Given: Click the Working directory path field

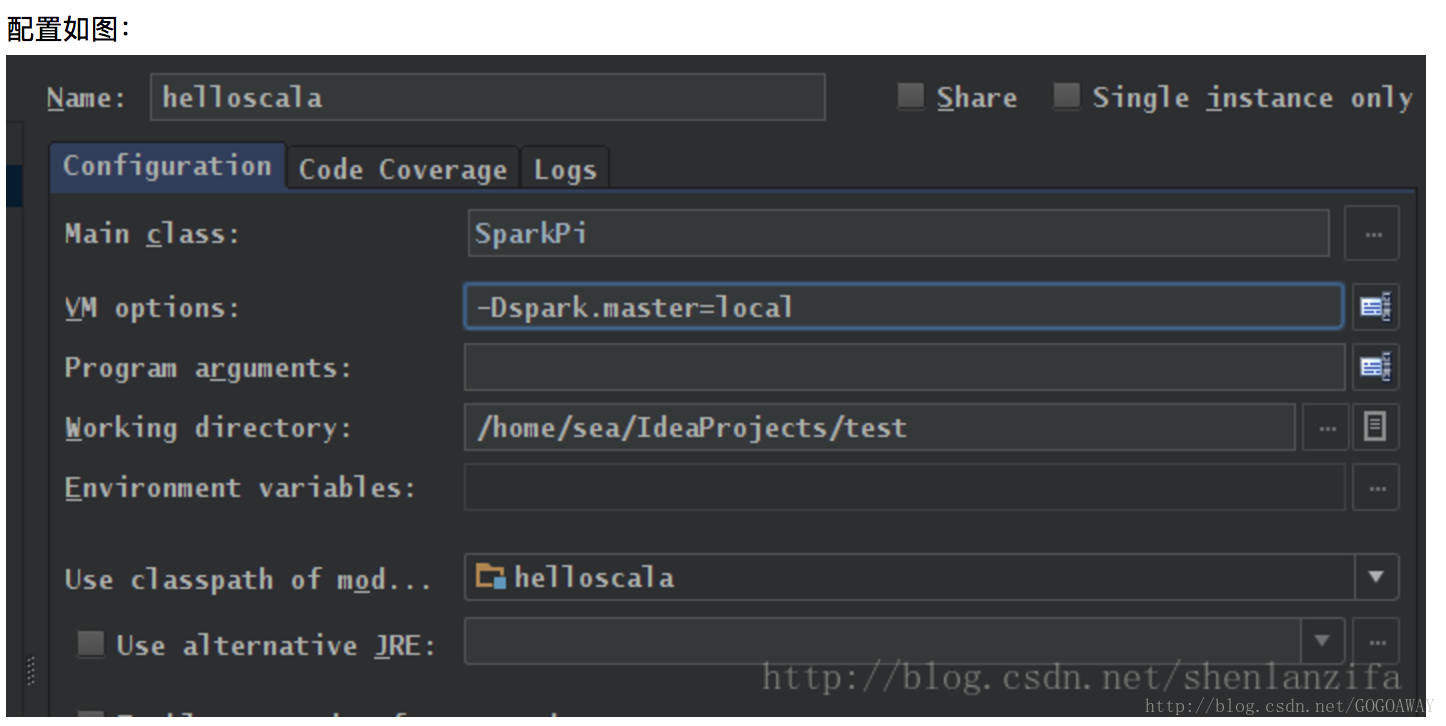Looking at the screenshot, I should click(880, 427).
